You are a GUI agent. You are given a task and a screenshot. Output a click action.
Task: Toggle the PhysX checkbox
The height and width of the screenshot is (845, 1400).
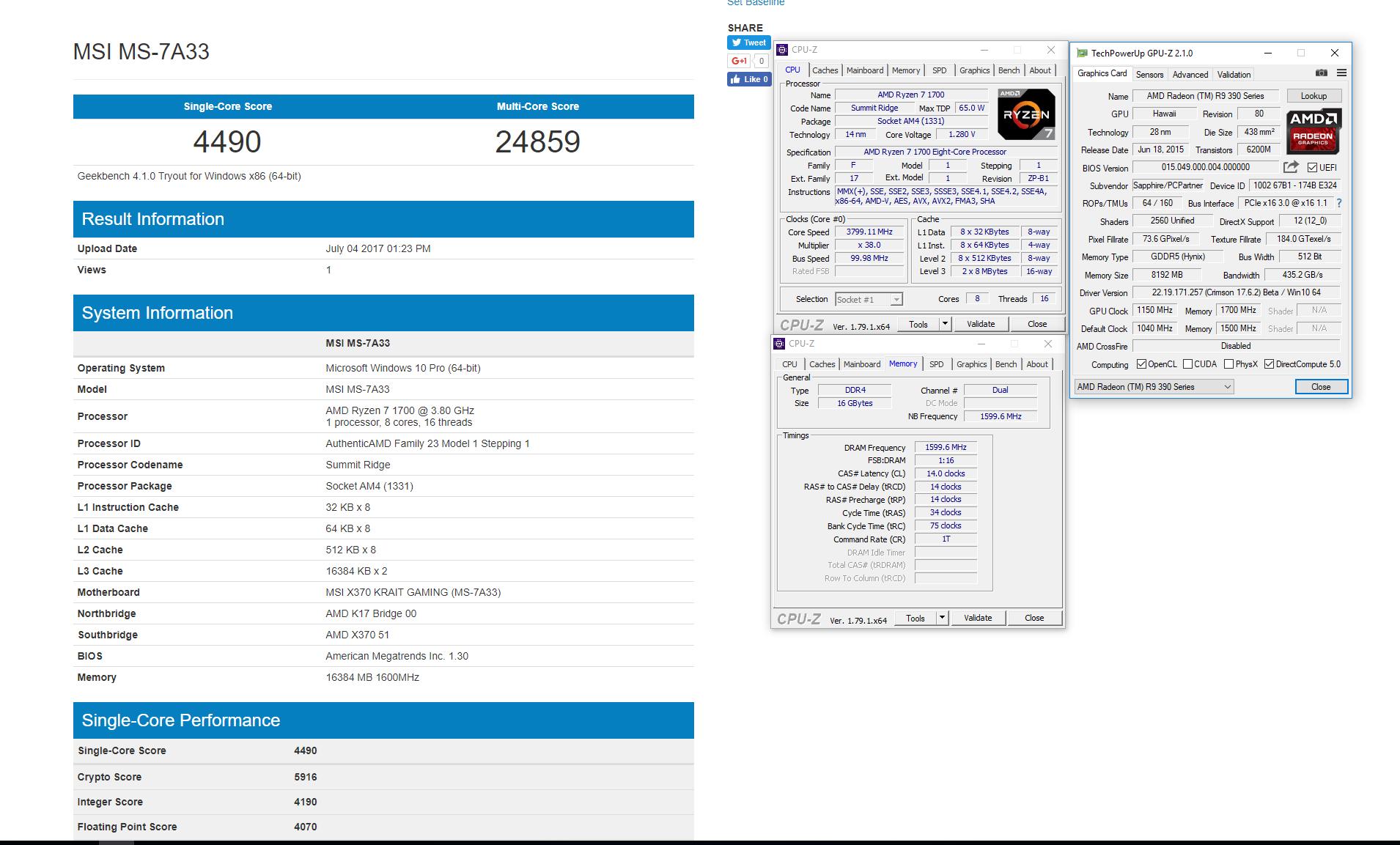1228,364
